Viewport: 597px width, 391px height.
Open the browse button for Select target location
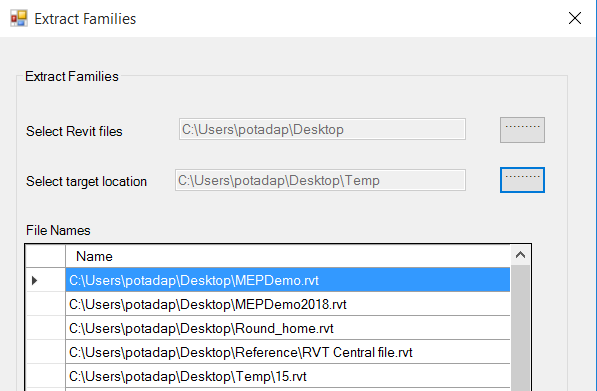[x=522, y=180]
